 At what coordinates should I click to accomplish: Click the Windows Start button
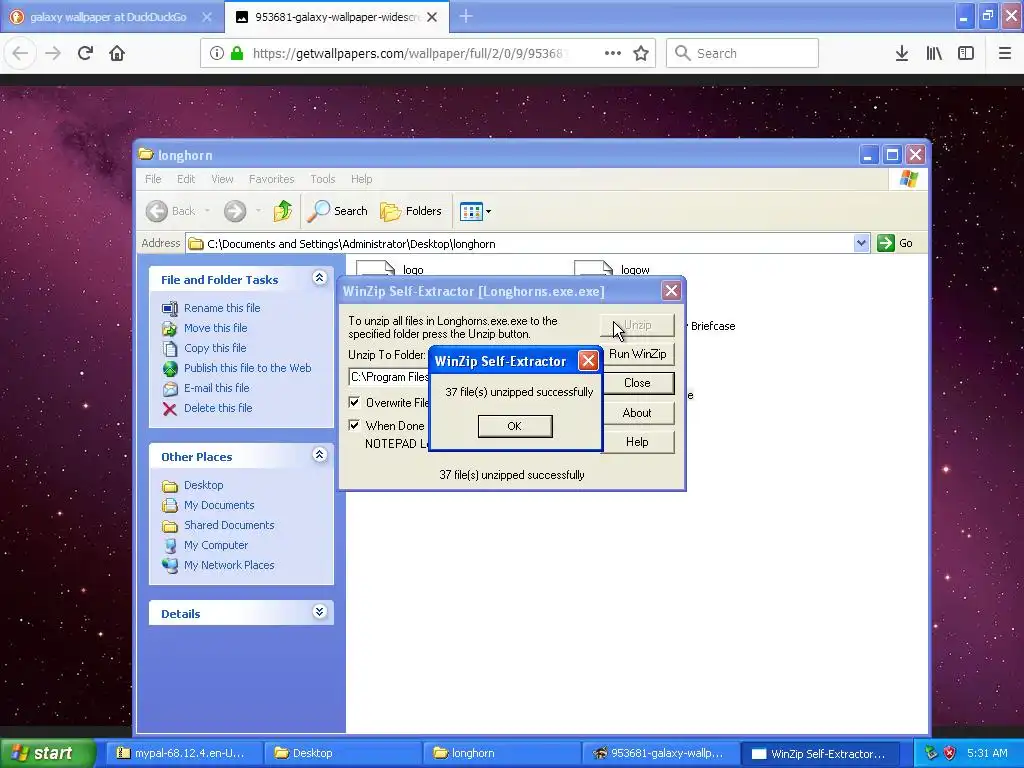click(x=47, y=753)
